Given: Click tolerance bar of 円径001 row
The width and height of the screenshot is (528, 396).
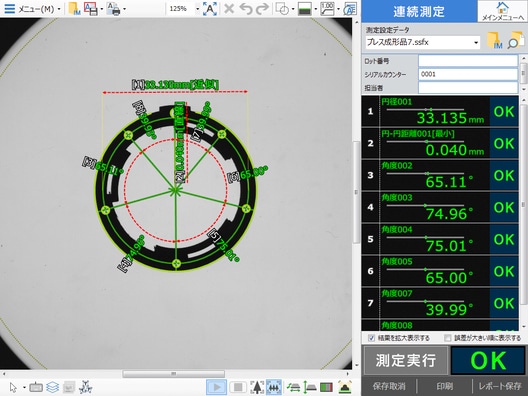Looking at the screenshot, I should coord(425,109).
